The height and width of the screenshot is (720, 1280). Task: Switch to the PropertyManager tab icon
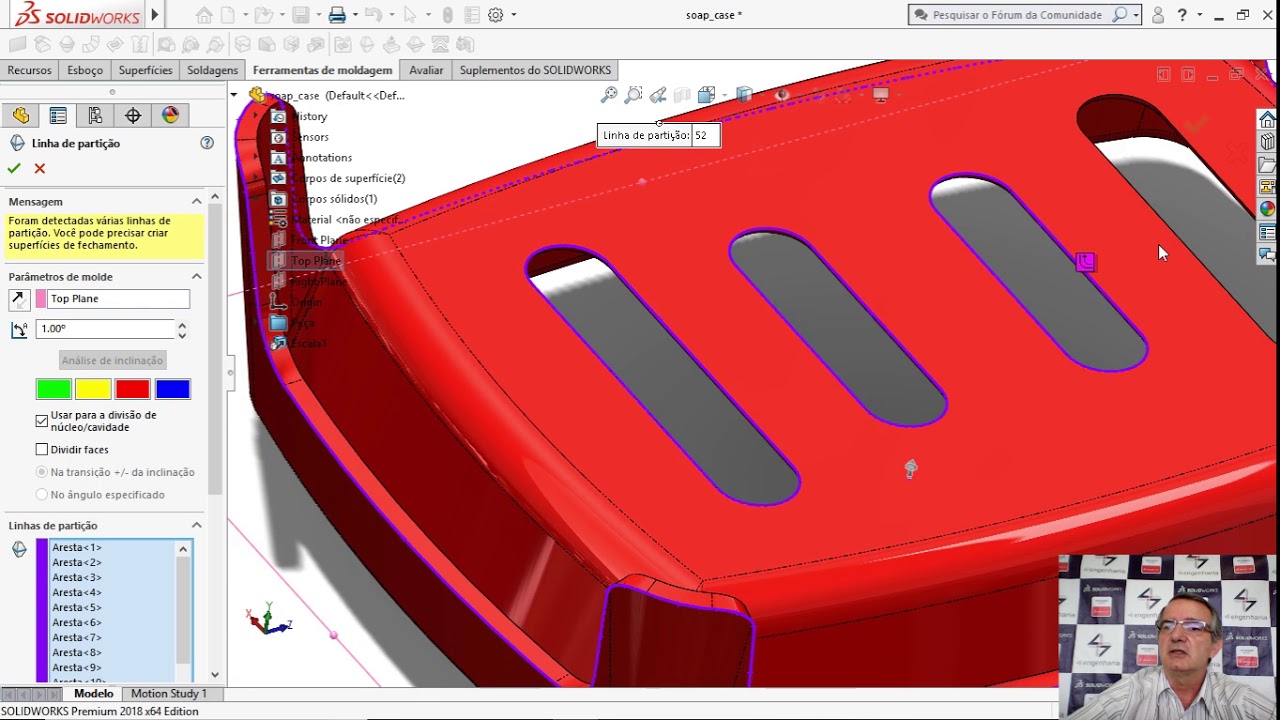click(58, 115)
